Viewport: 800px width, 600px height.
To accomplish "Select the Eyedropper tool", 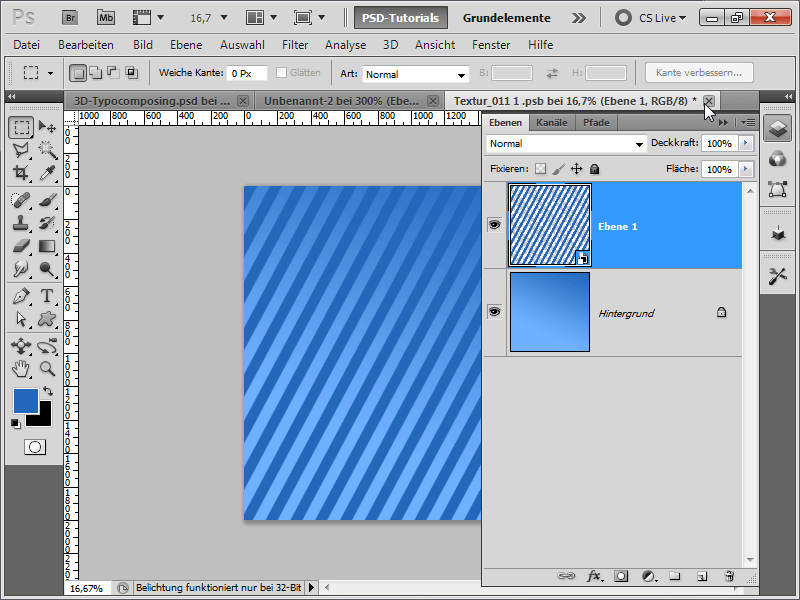I will (x=47, y=172).
